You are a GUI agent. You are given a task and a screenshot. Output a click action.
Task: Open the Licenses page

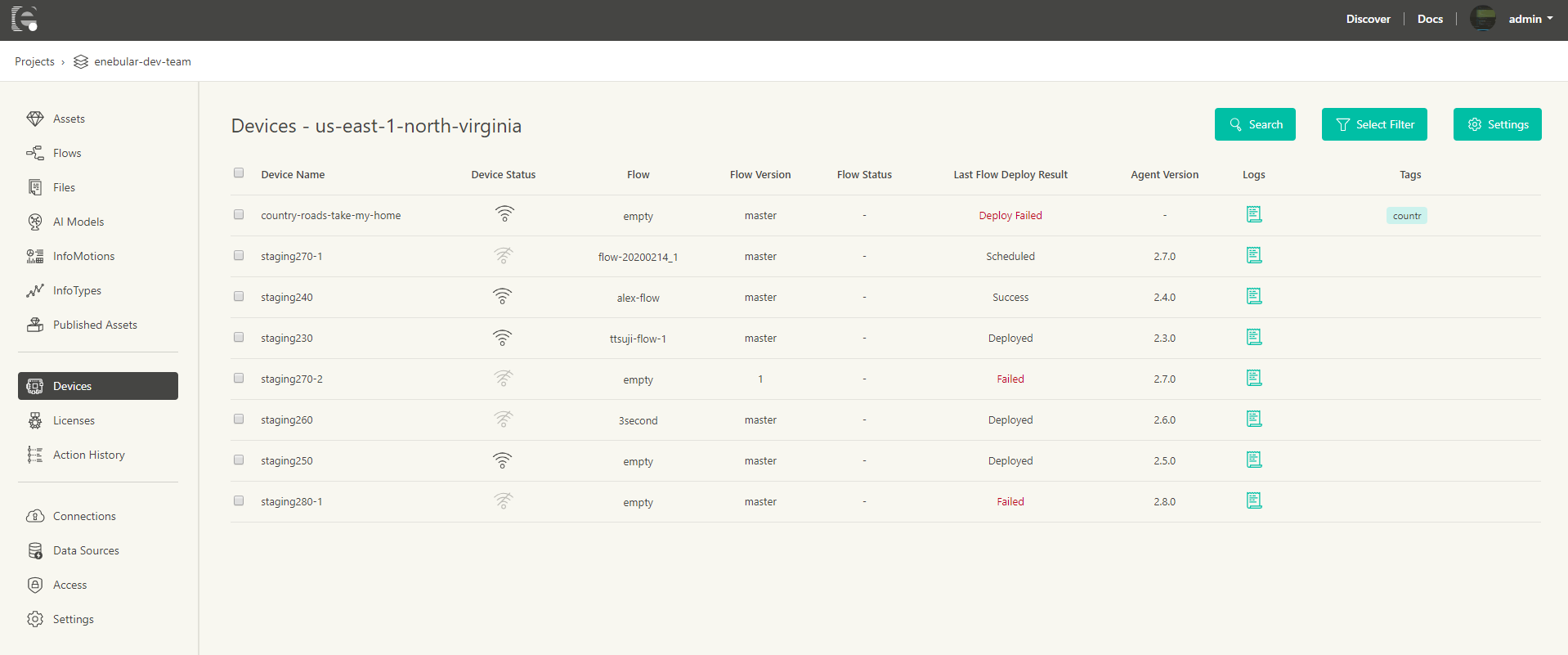point(74,420)
